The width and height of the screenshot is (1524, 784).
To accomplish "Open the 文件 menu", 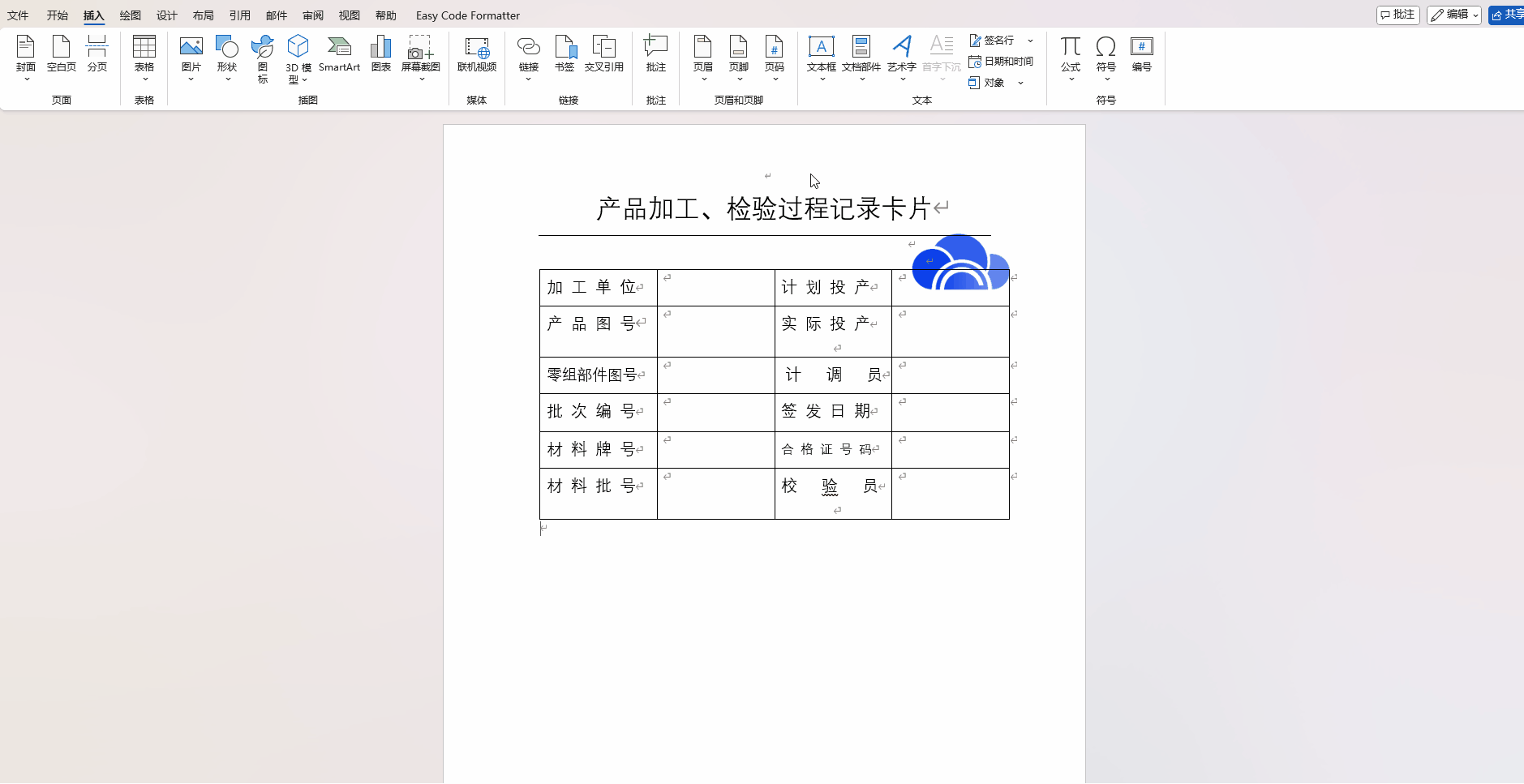I will 18,15.
